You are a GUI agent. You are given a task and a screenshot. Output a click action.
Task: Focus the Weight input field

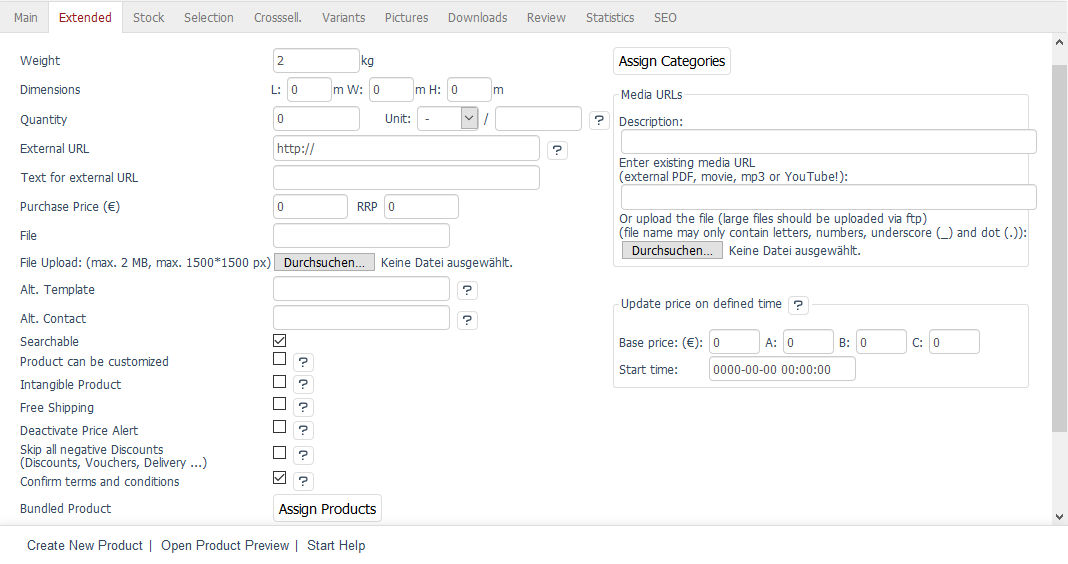click(316, 61)
